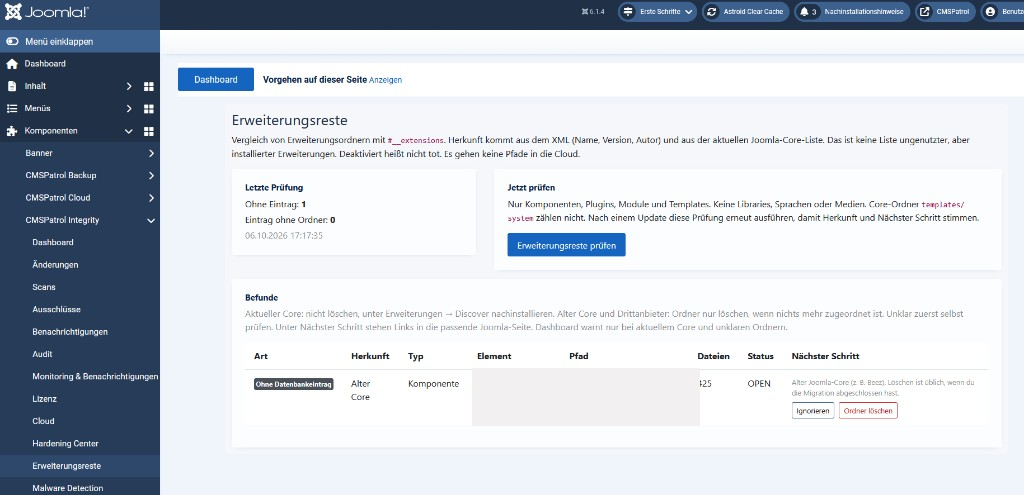The width and height of the screenshot is (1024, 495).
Task: Click the home icon next to Dashboard
Action: (x=12, y=63)
